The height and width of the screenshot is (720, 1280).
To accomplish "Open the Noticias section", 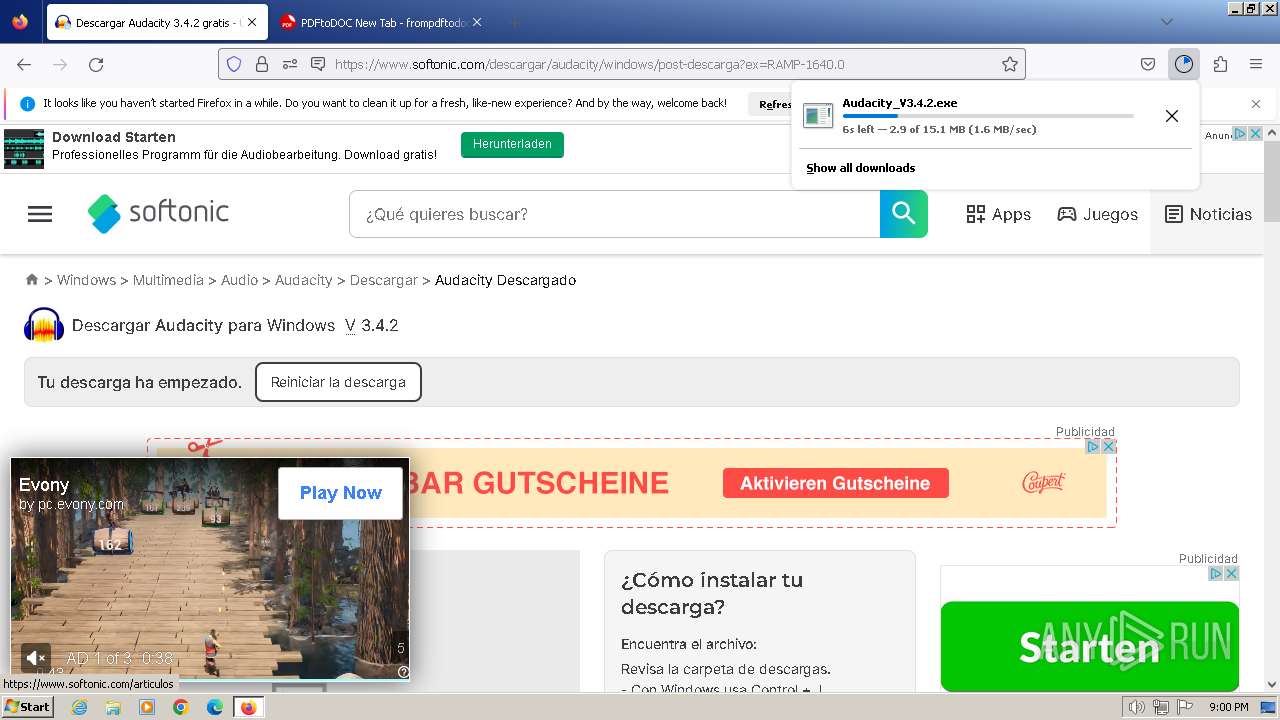I will tap(1208, 214).
